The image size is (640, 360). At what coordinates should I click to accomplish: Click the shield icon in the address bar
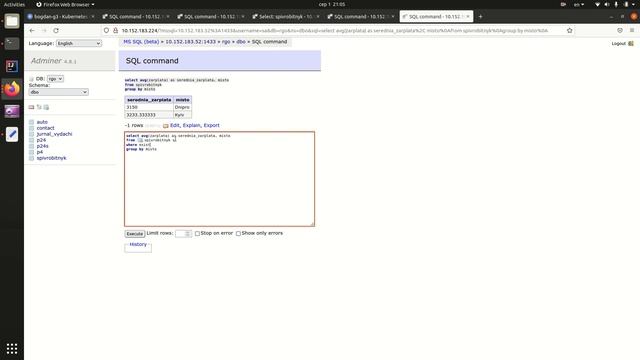coord(106,30)
